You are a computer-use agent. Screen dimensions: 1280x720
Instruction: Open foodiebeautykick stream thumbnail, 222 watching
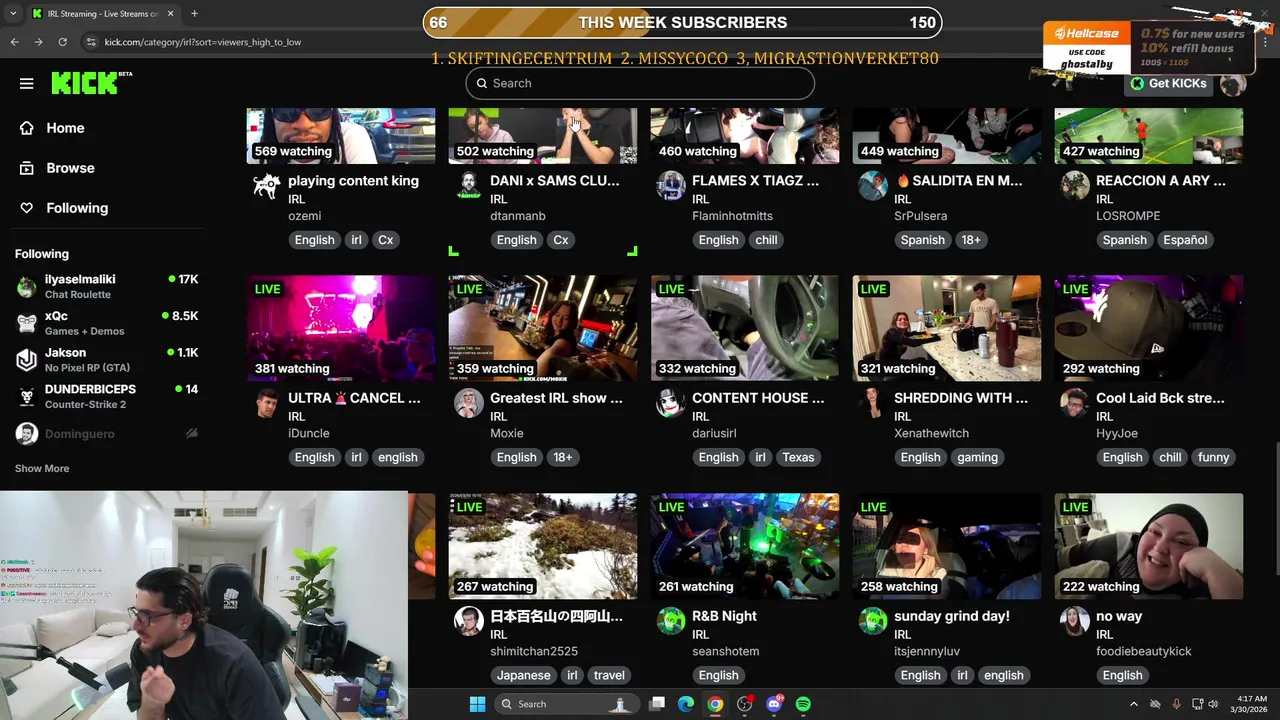point(1149,546)
